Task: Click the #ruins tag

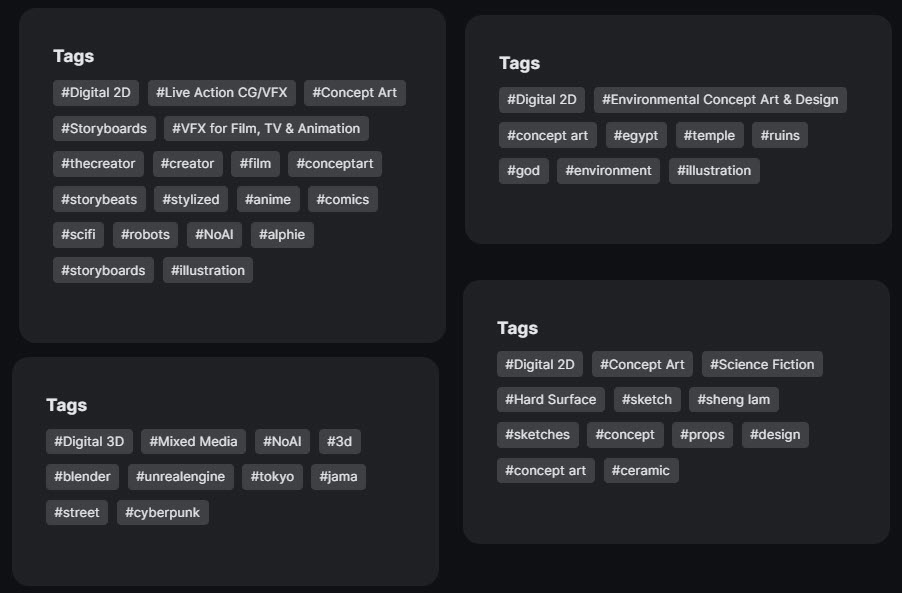Action: pos(780,135)
